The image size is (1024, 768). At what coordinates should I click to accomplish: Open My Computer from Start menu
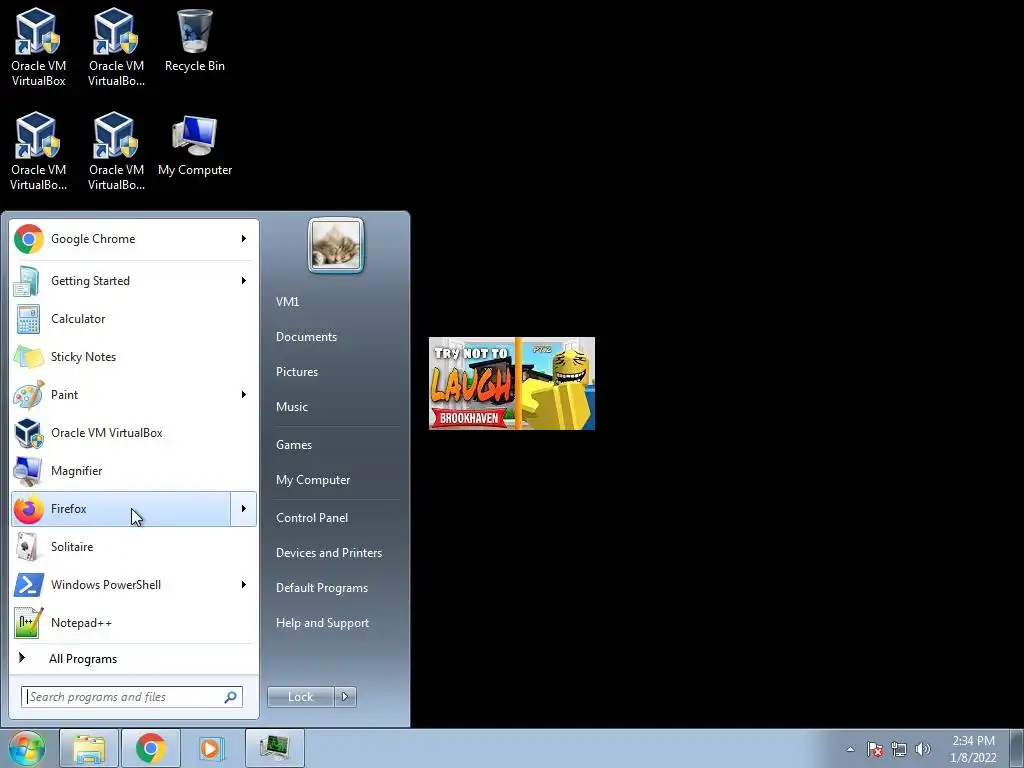coord(313,480)
